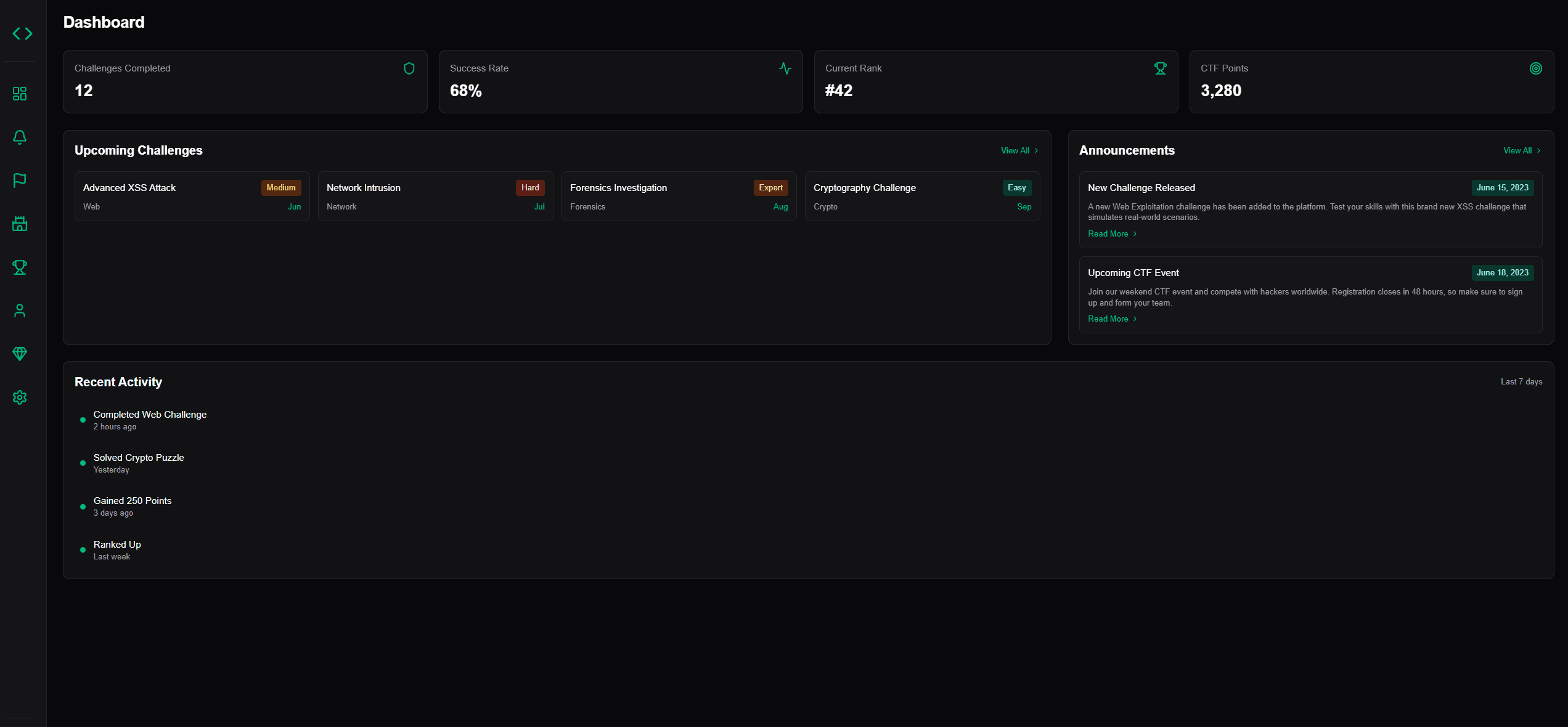Open the trophy leaderboard icon in sidebar
Viewport: 1568px width, 727px height.
[x=20, y=267]
